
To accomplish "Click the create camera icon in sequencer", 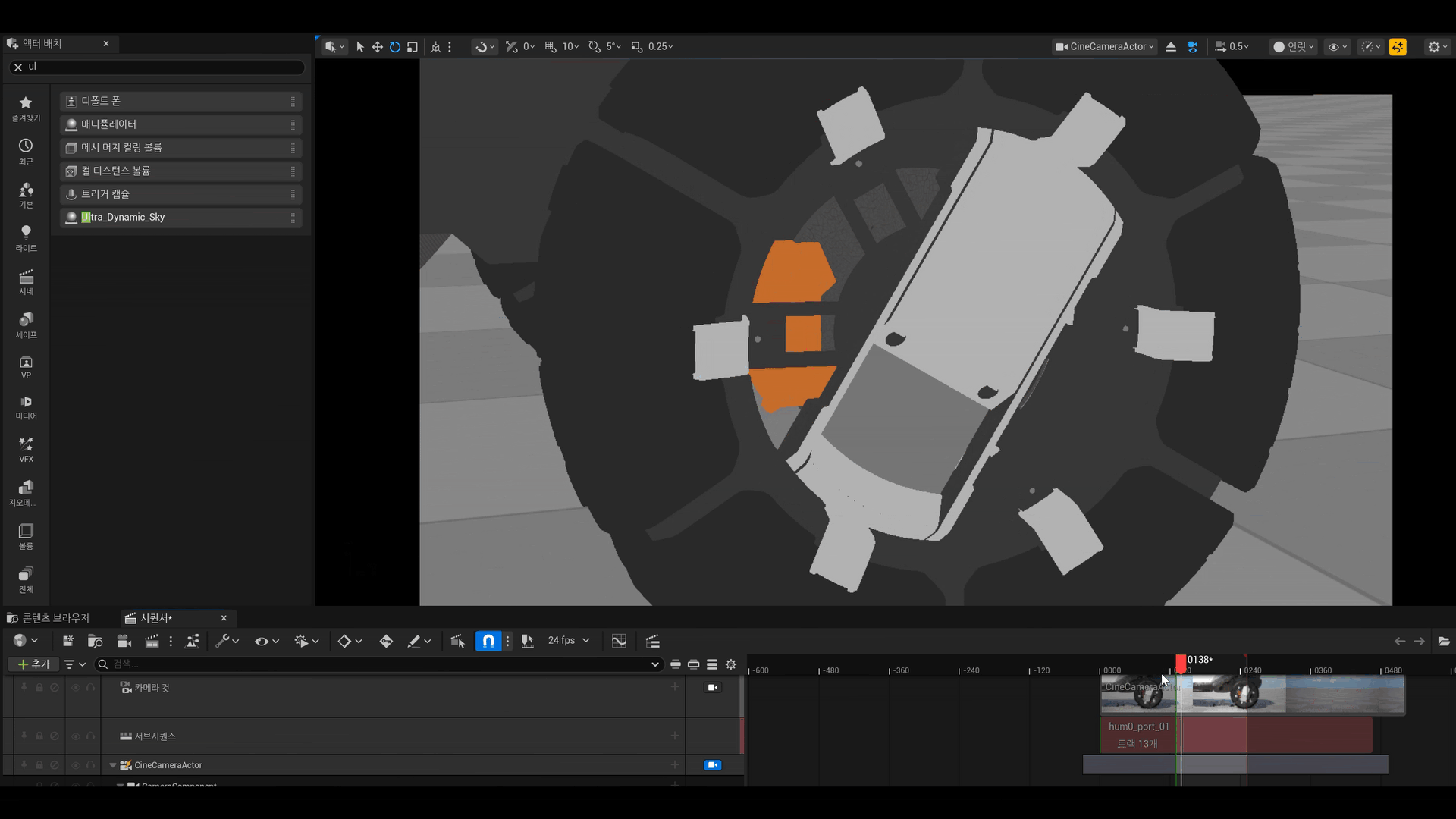I will point(124,642).
